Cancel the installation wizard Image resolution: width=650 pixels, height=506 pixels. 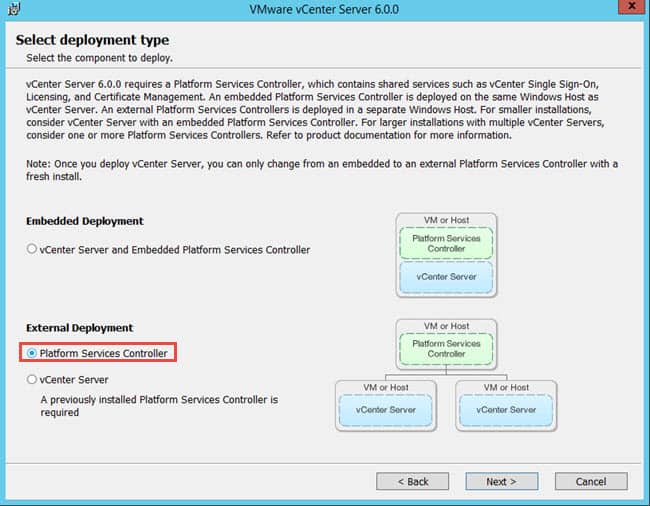pos(591,481)
